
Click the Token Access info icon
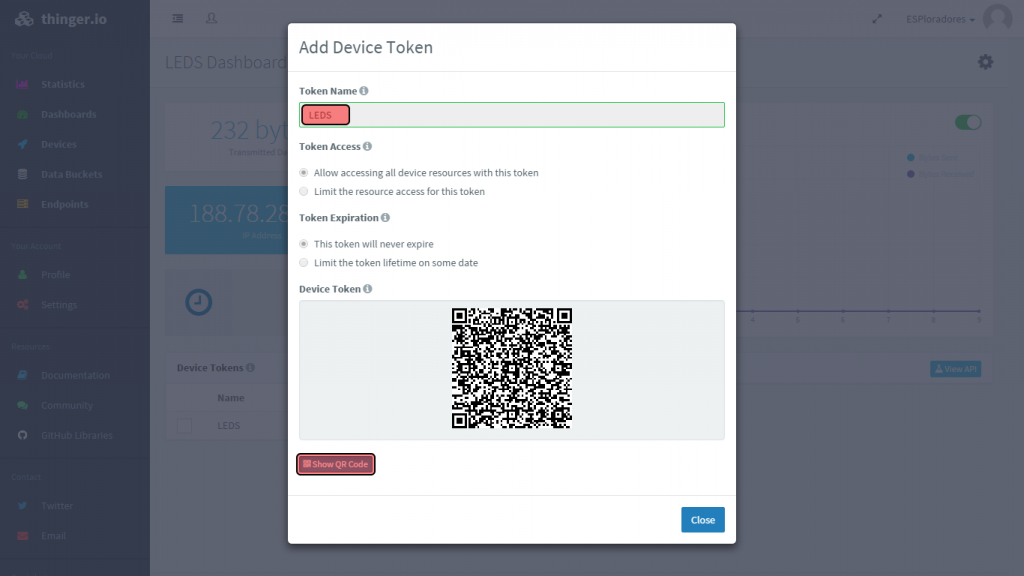click(368, 146)
